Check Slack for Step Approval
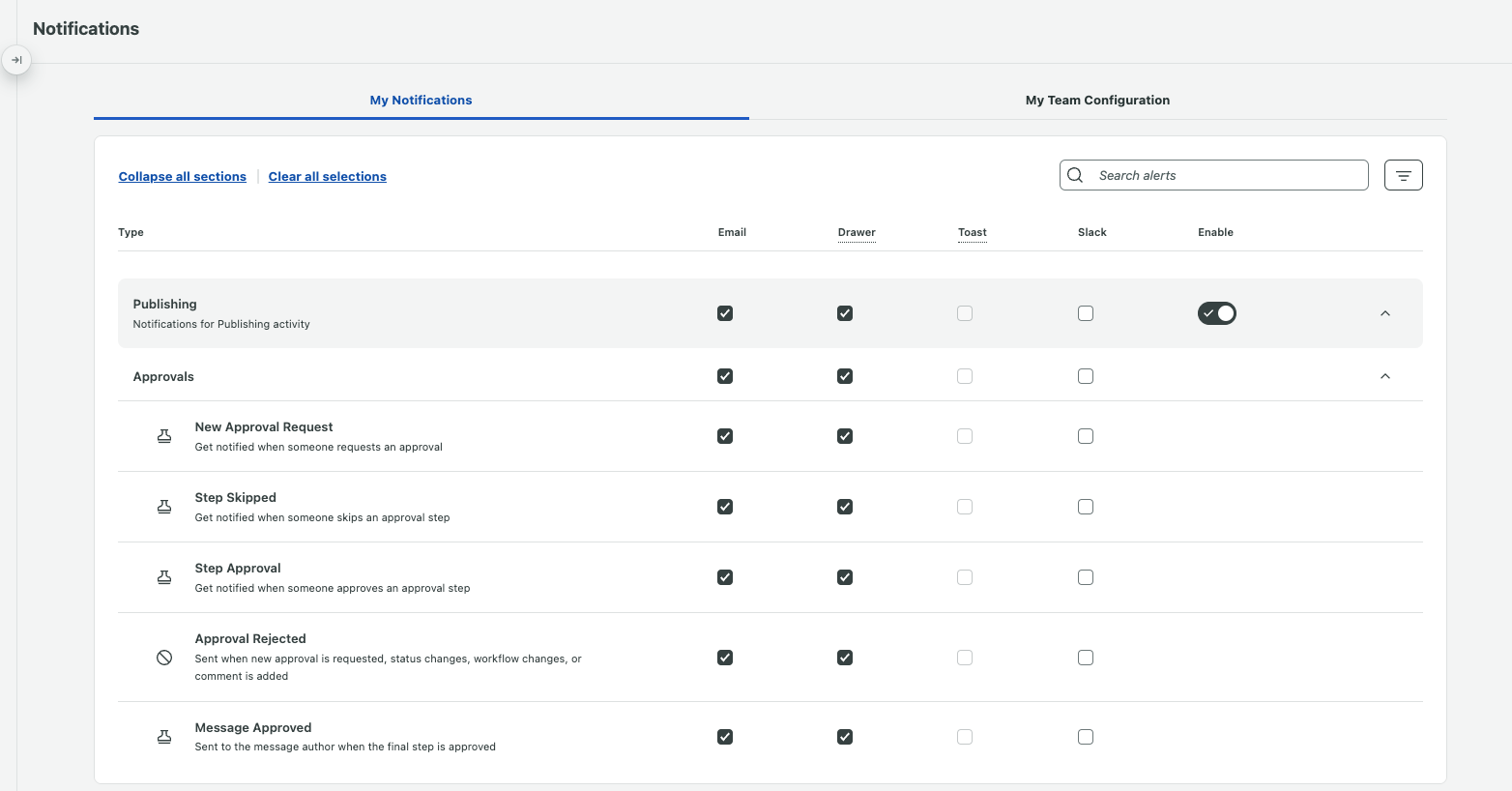 tap(1086, 577)
